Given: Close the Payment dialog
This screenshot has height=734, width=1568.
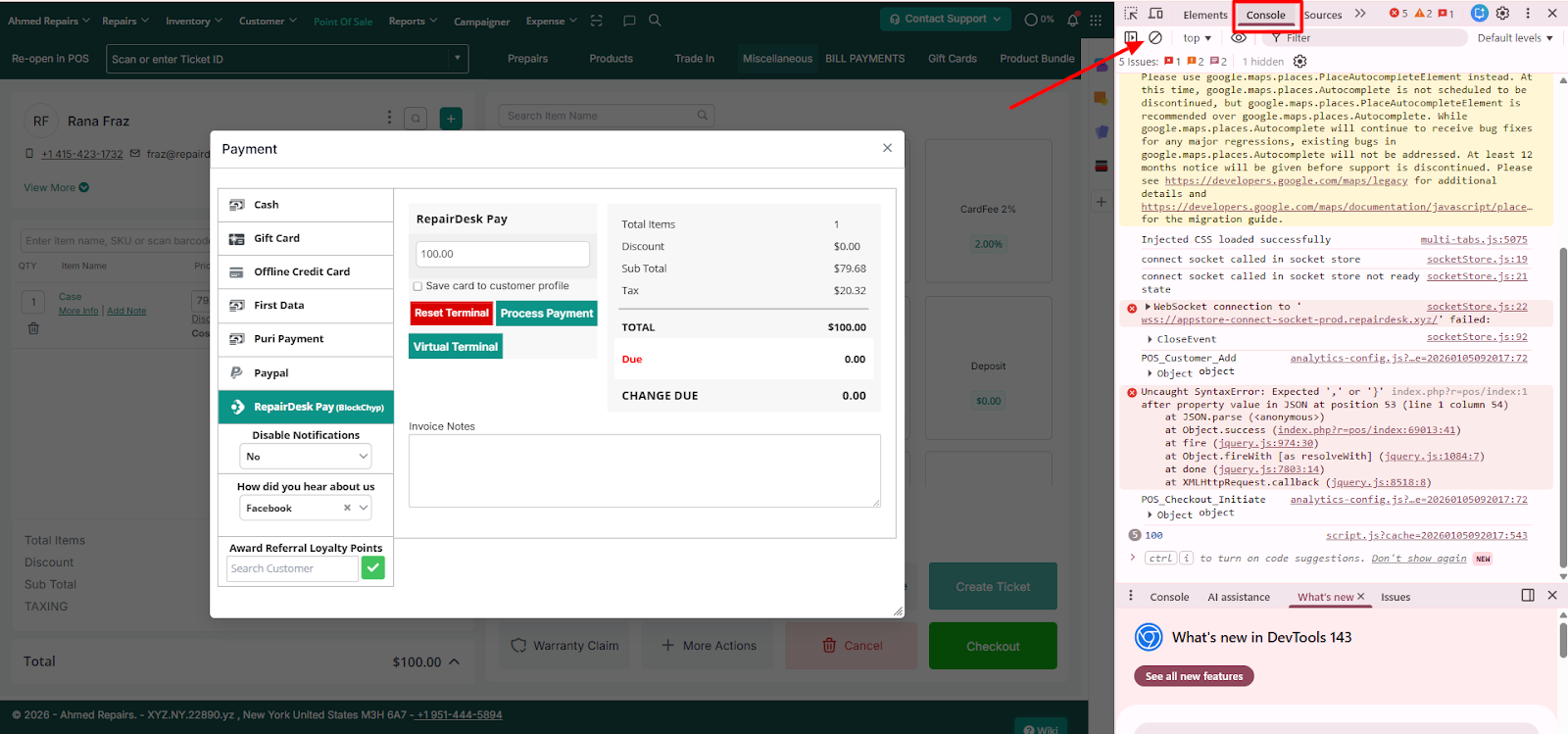Looking at the screenshot, I should 887,148.
